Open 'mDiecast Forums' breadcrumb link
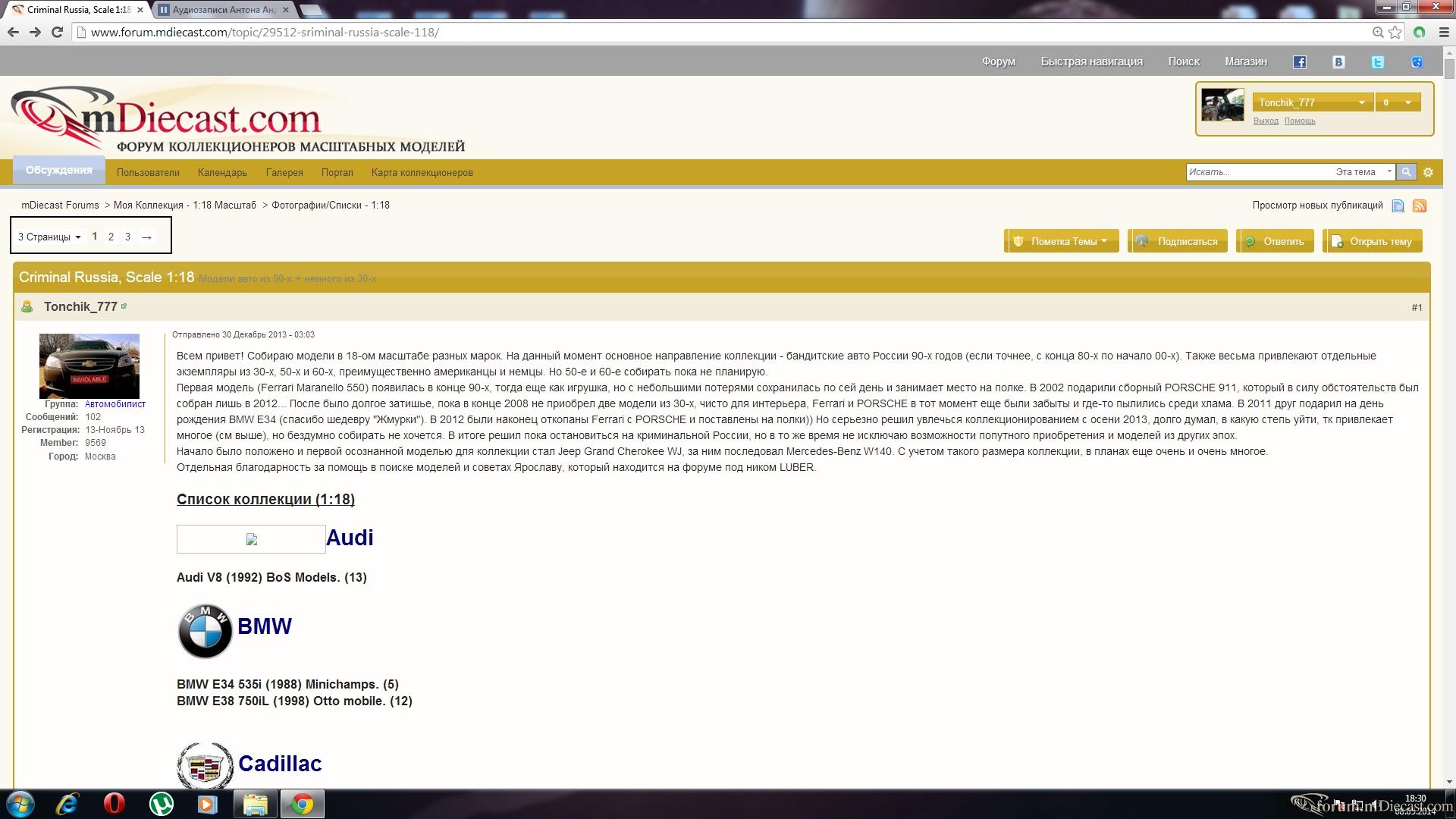Screen dimensions: 1456x819 click(60, 206)
